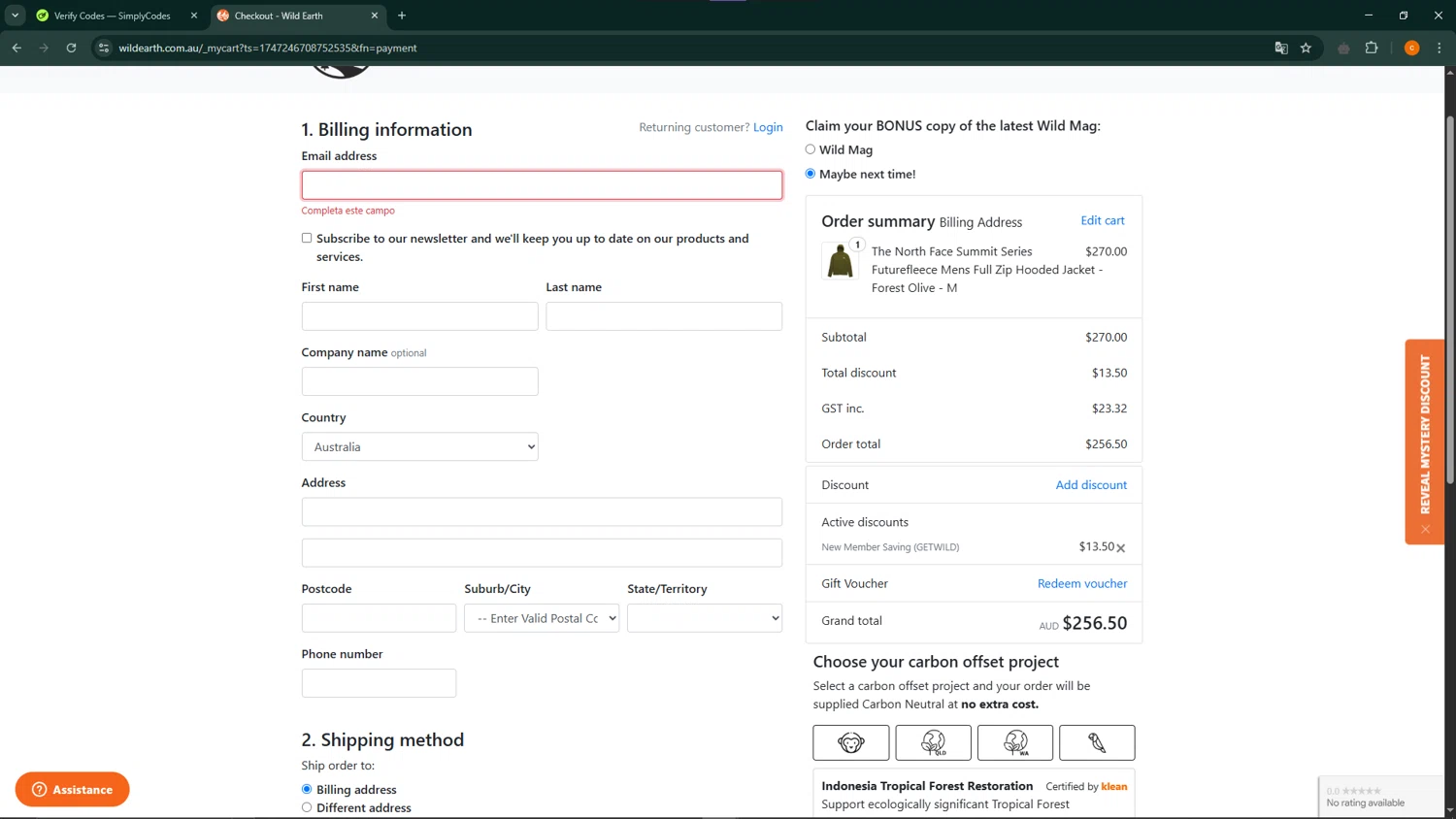Choose the Maybe next time! radio option
Viewport: 1456px width, 819px height.
point(811,174)
